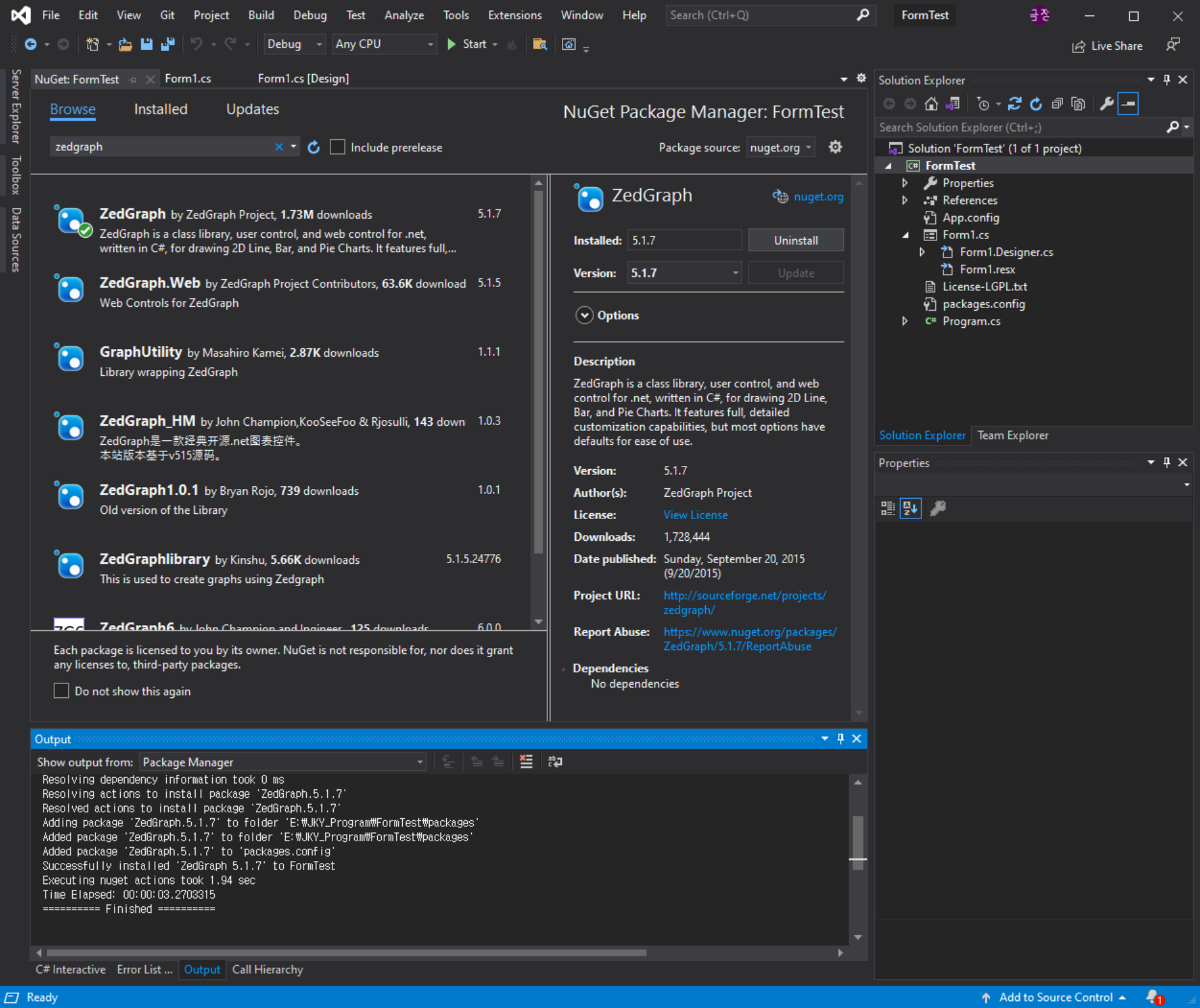
Task: Click the document tabs settings gear
Action: pyautogui.click(x=861, y=78)
